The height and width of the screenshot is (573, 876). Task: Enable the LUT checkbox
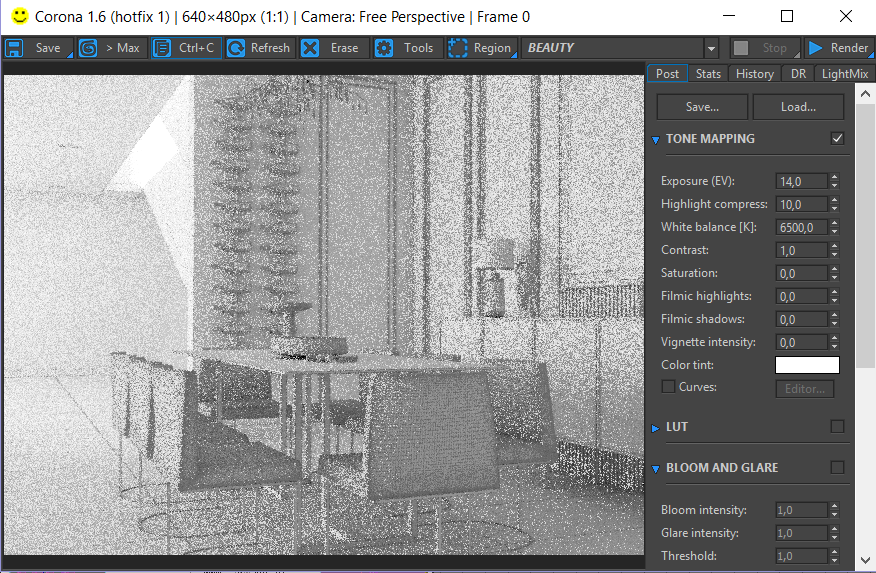click(x=837, y=427)
